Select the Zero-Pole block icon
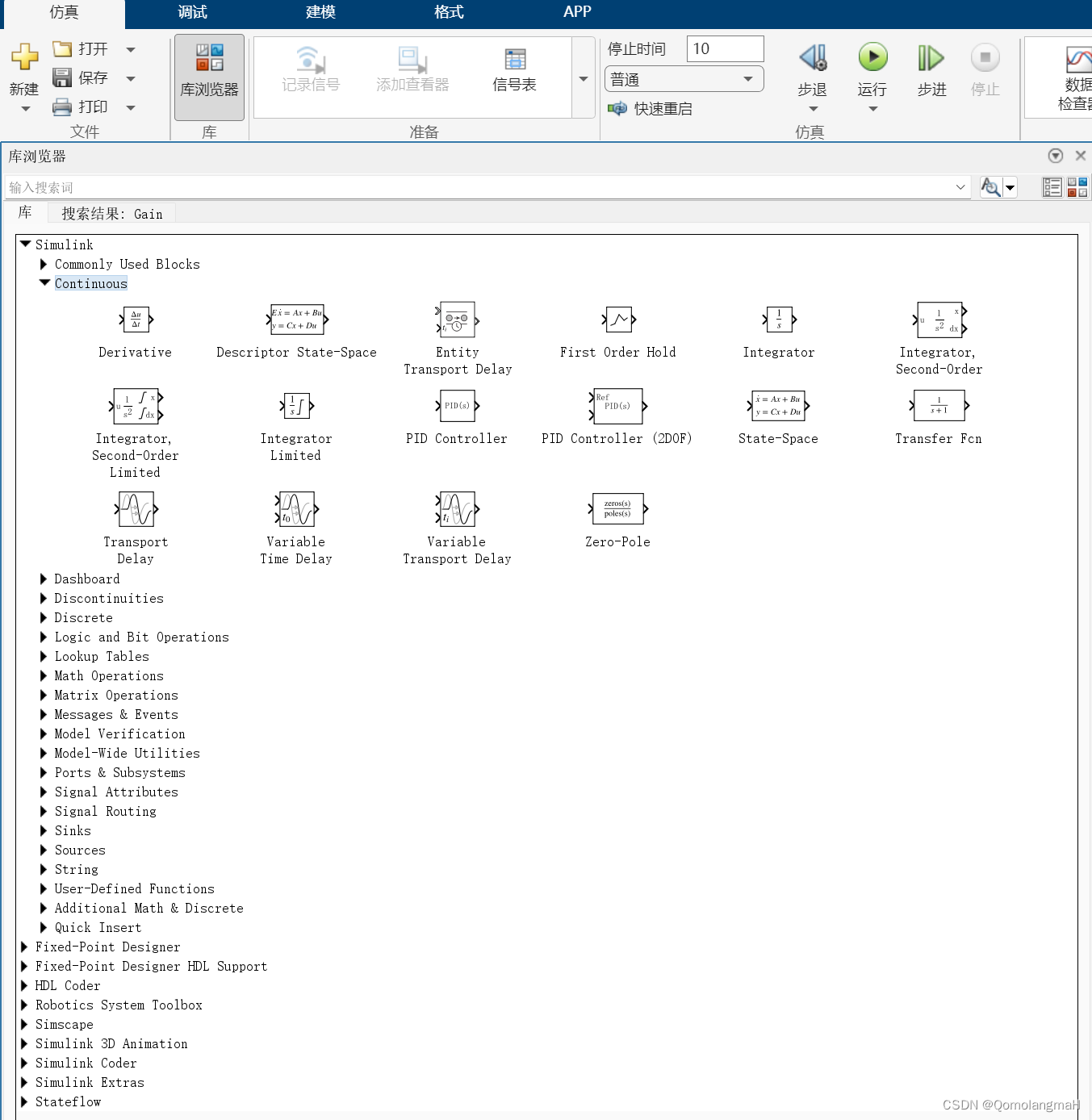 tap(618, 509)
